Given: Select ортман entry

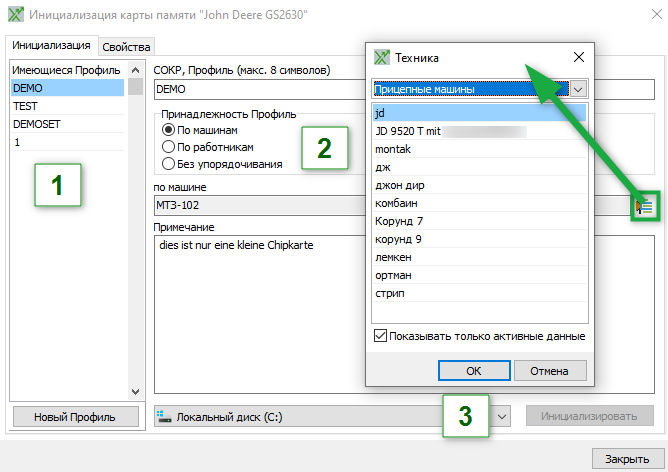Looking at the screenshot, I should 480,275.
